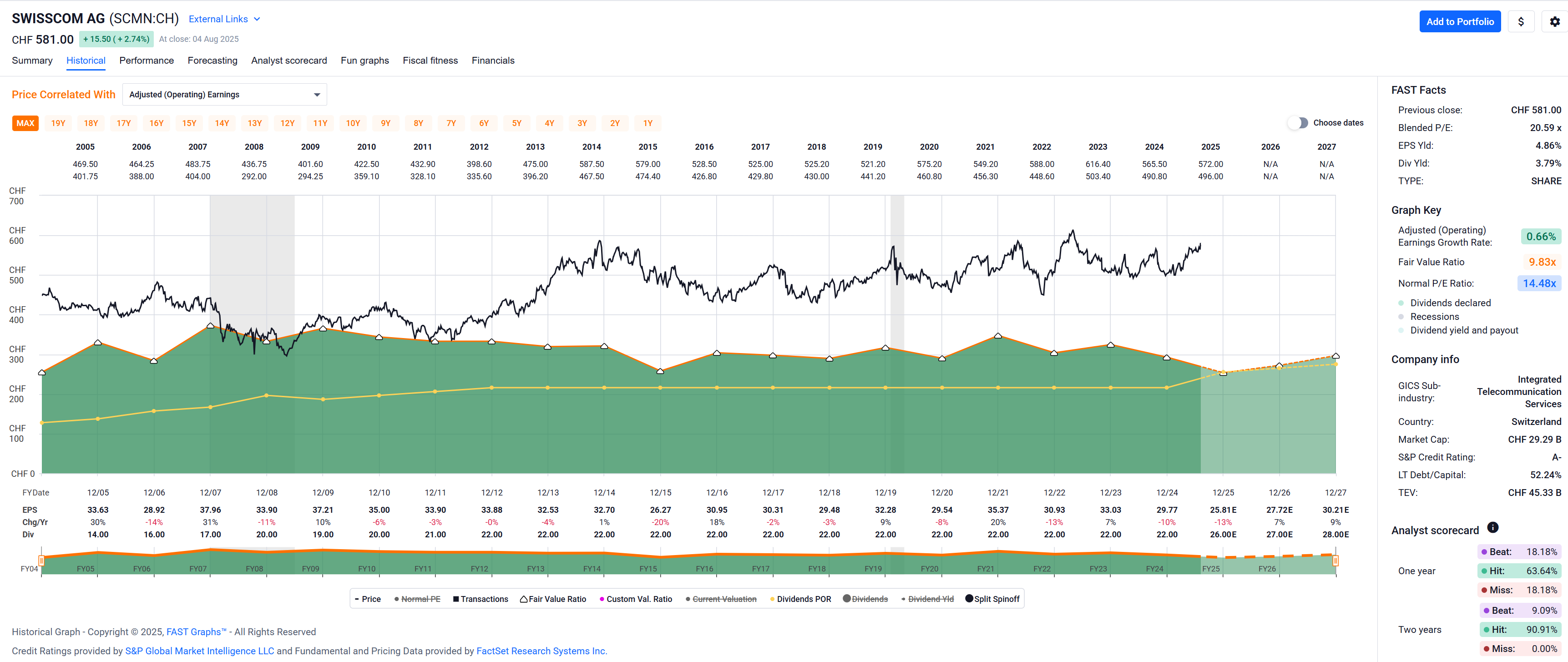Toggle the Choose dates switch
Image resolution: width=1568 pixels, height=662 pixels.
[1298, 123]
